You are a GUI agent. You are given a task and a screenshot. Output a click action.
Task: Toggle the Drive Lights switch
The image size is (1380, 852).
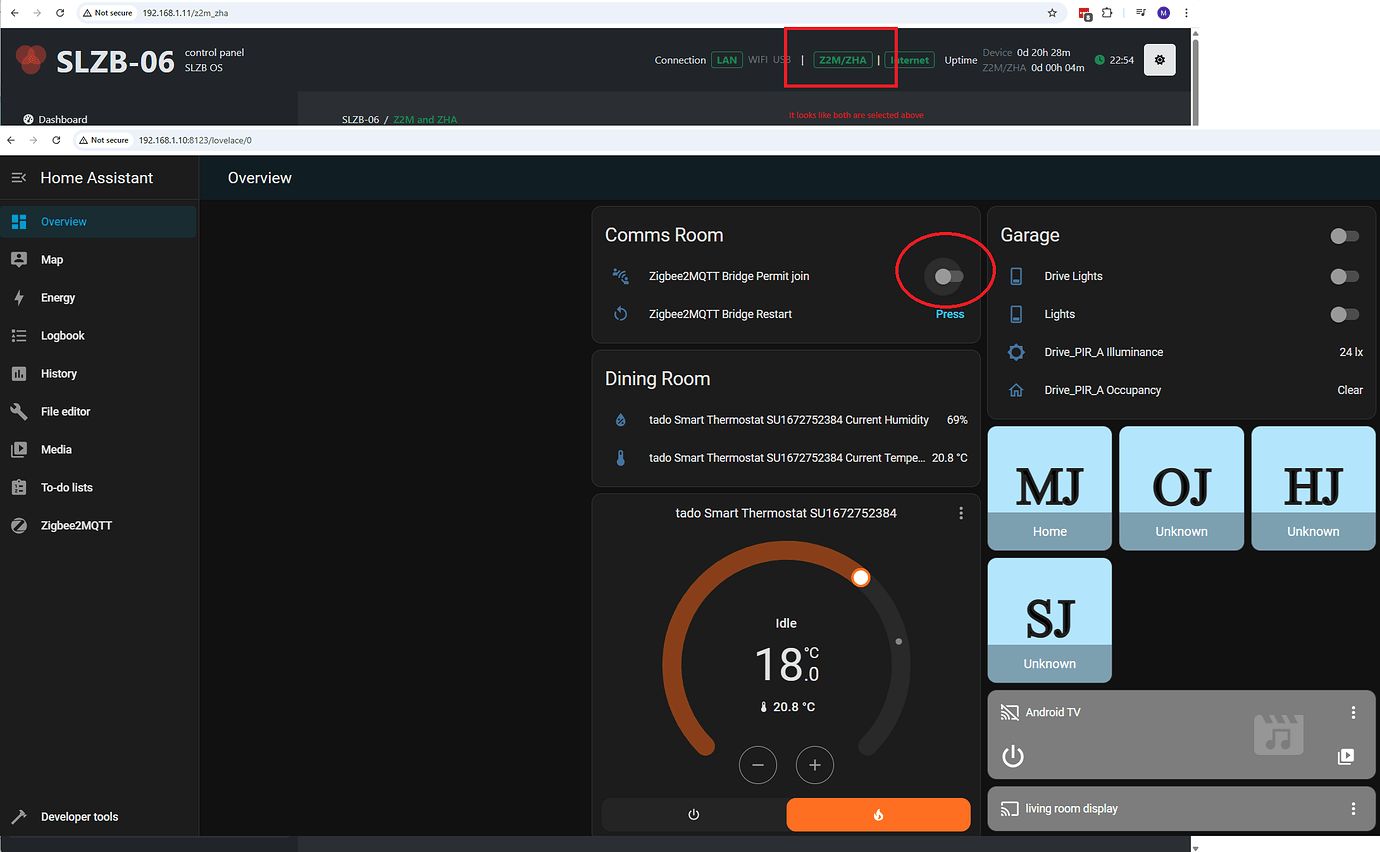(1344, 276)
